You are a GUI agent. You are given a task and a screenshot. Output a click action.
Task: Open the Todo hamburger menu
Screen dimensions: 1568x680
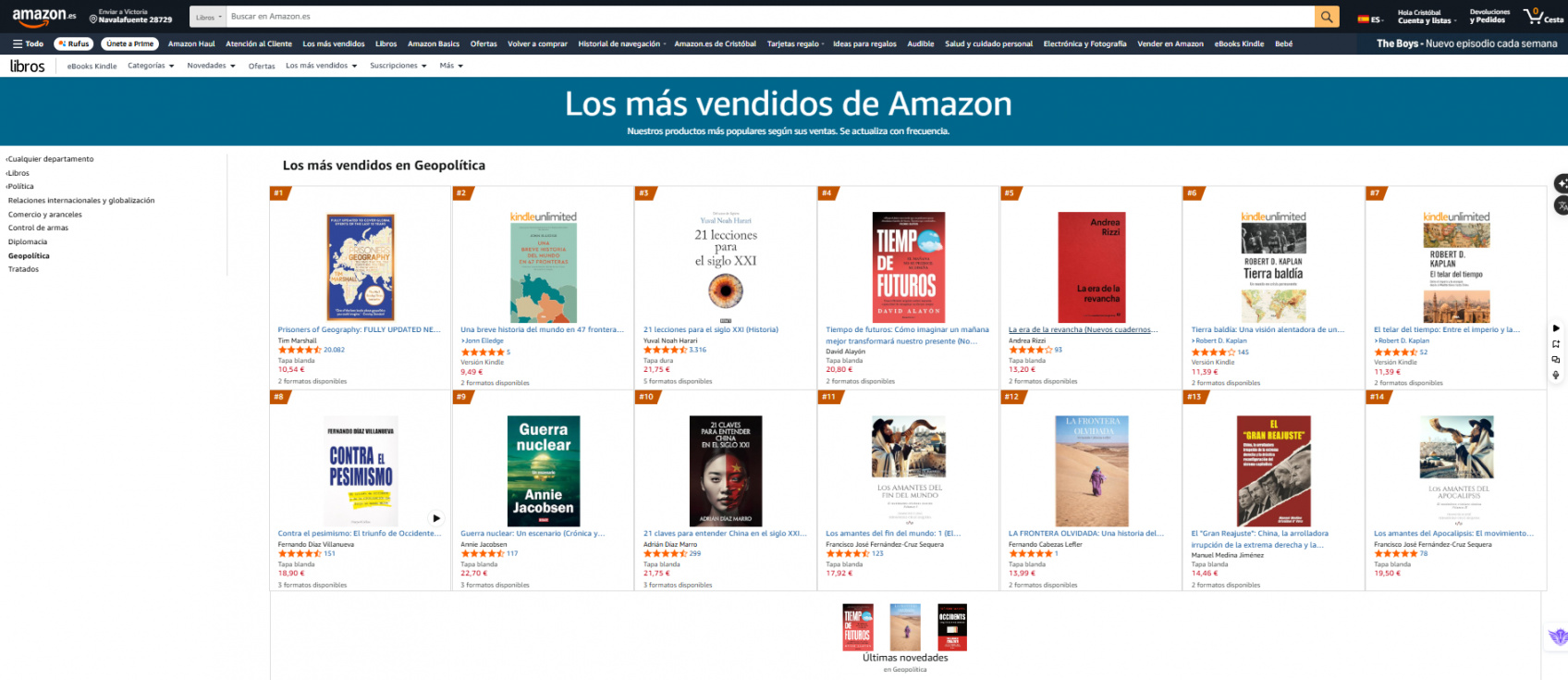(28, 43)
